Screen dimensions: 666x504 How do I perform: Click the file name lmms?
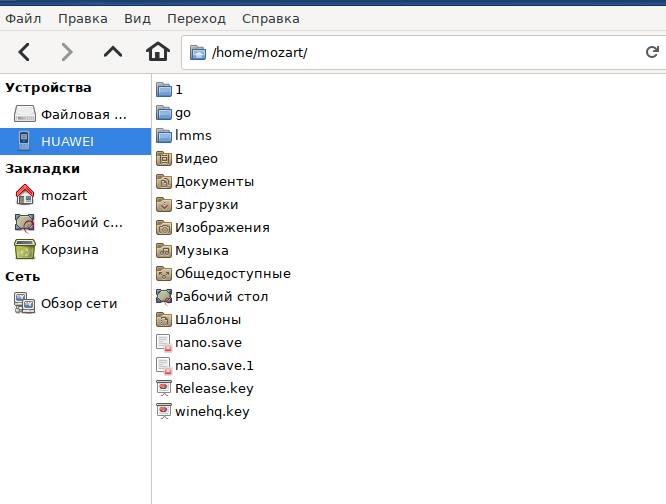coord(193,135)
